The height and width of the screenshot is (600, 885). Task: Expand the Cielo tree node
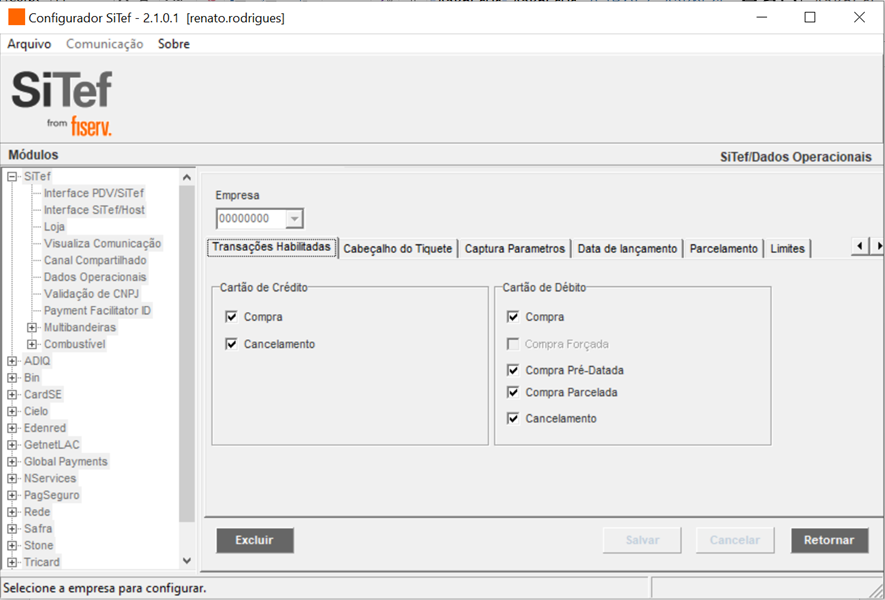click(12, 411)
